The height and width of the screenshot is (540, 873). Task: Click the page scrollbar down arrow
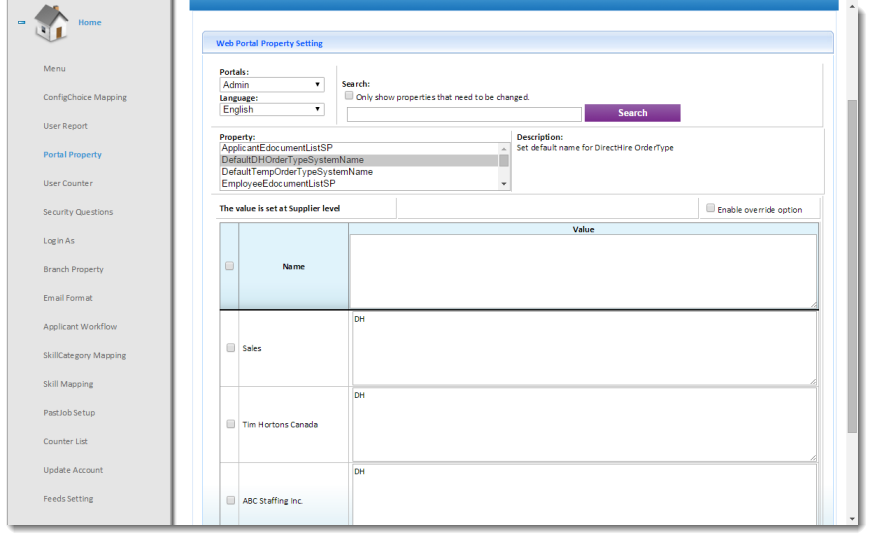pos(852,519)
